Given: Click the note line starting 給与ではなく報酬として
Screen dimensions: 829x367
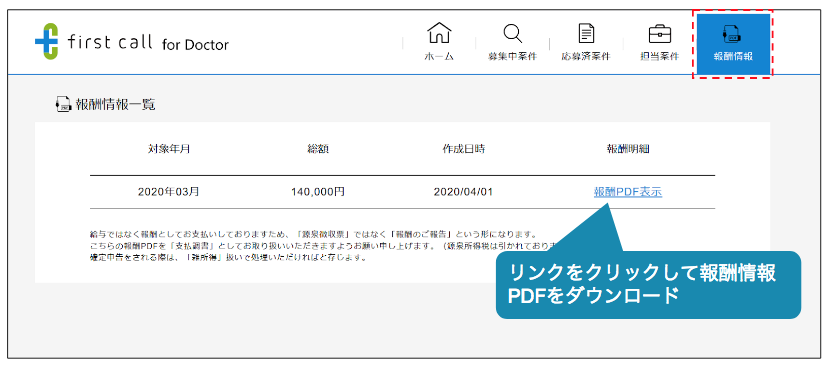Looking at the screenshot, I should tap(314, 234).
